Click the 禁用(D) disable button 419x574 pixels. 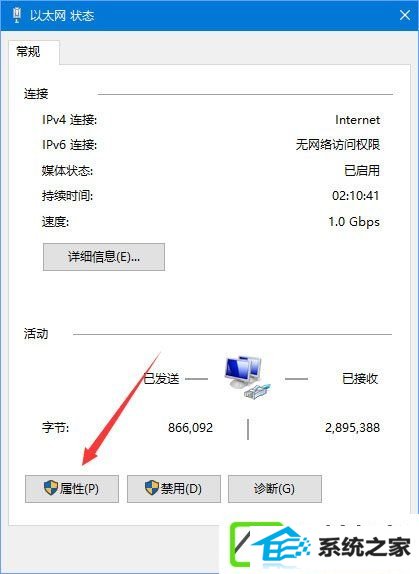(174, 489)
